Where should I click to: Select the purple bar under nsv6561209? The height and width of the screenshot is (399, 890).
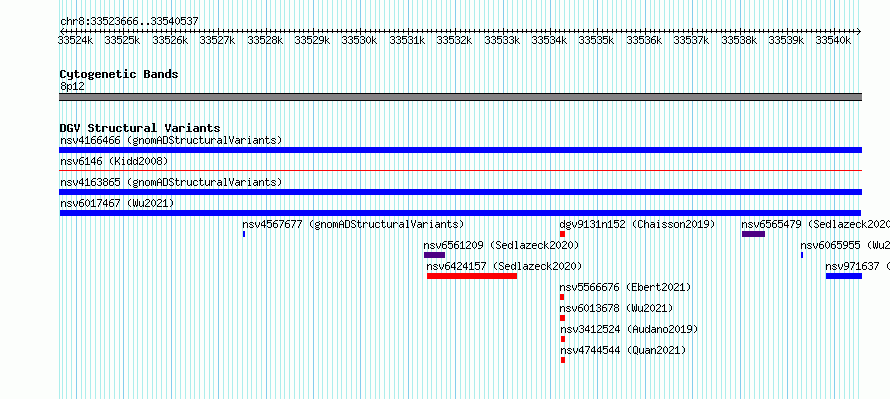434,255
